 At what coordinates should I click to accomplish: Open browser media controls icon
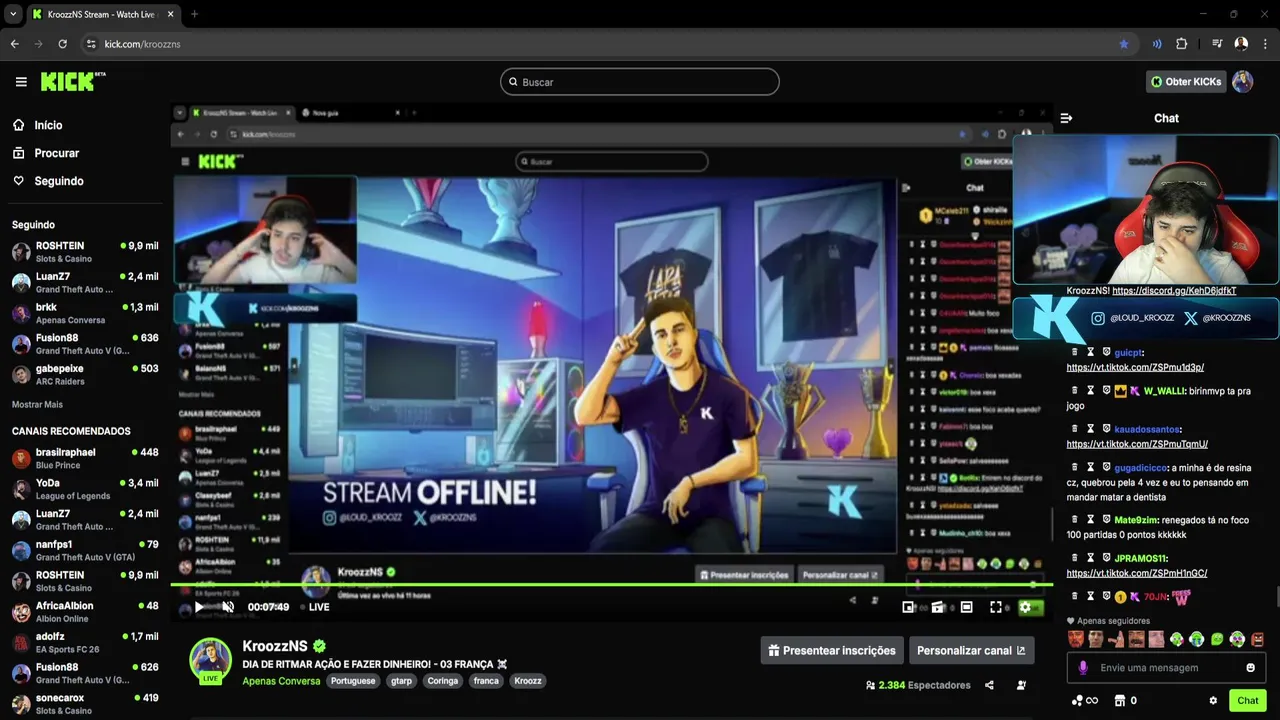(x=1217, y=44)
